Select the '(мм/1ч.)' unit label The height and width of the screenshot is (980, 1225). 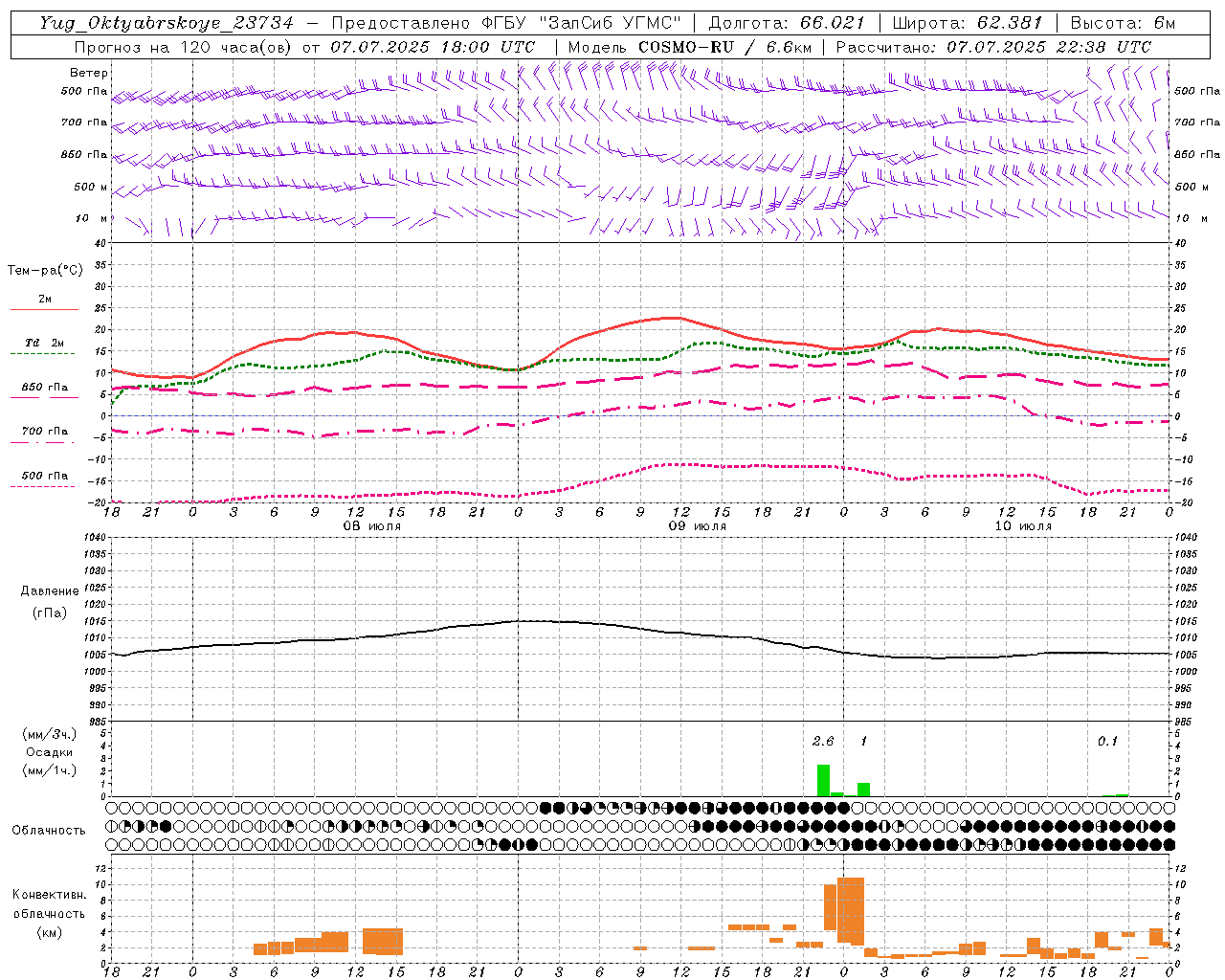[49, 770]
